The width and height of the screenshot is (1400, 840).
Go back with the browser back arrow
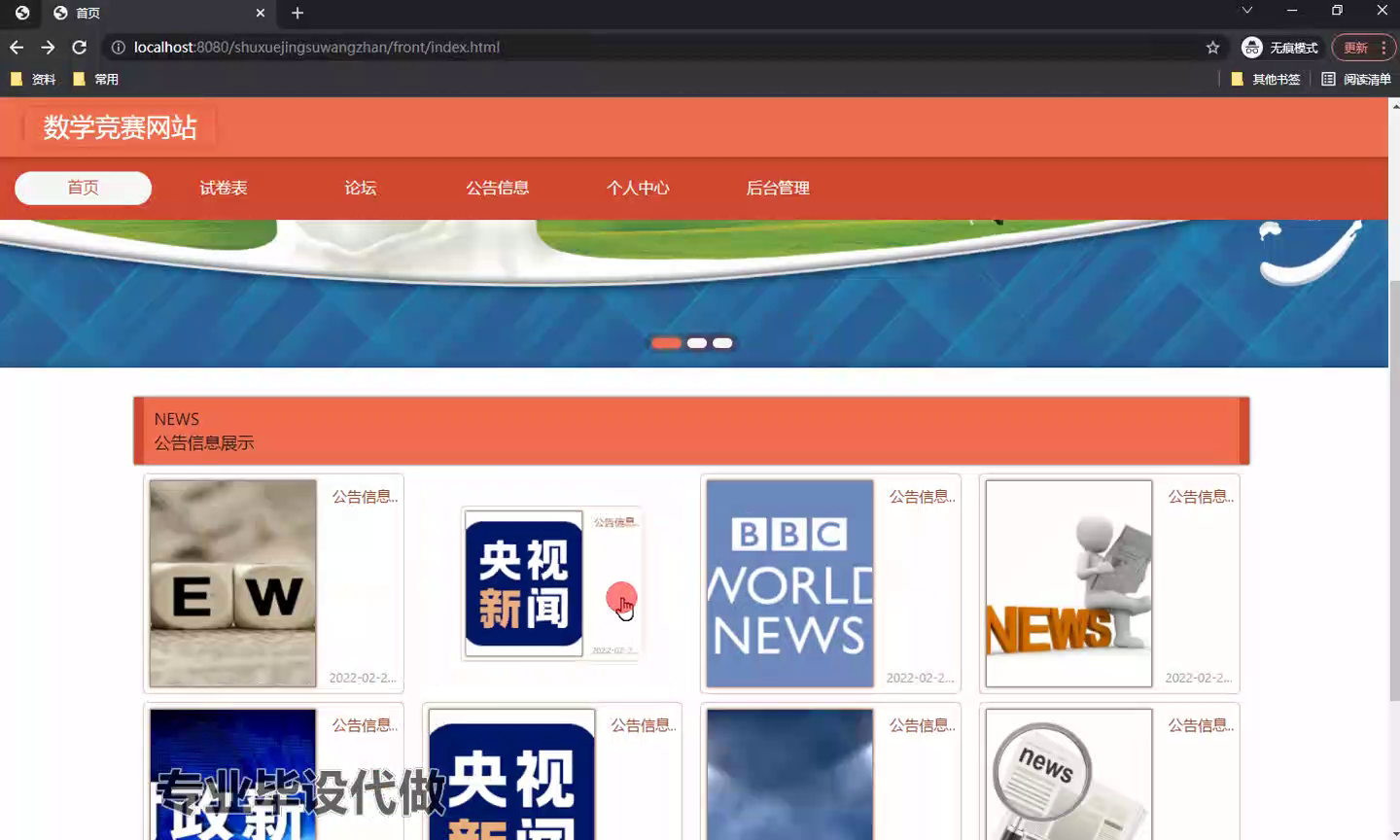tap(17, 47)
